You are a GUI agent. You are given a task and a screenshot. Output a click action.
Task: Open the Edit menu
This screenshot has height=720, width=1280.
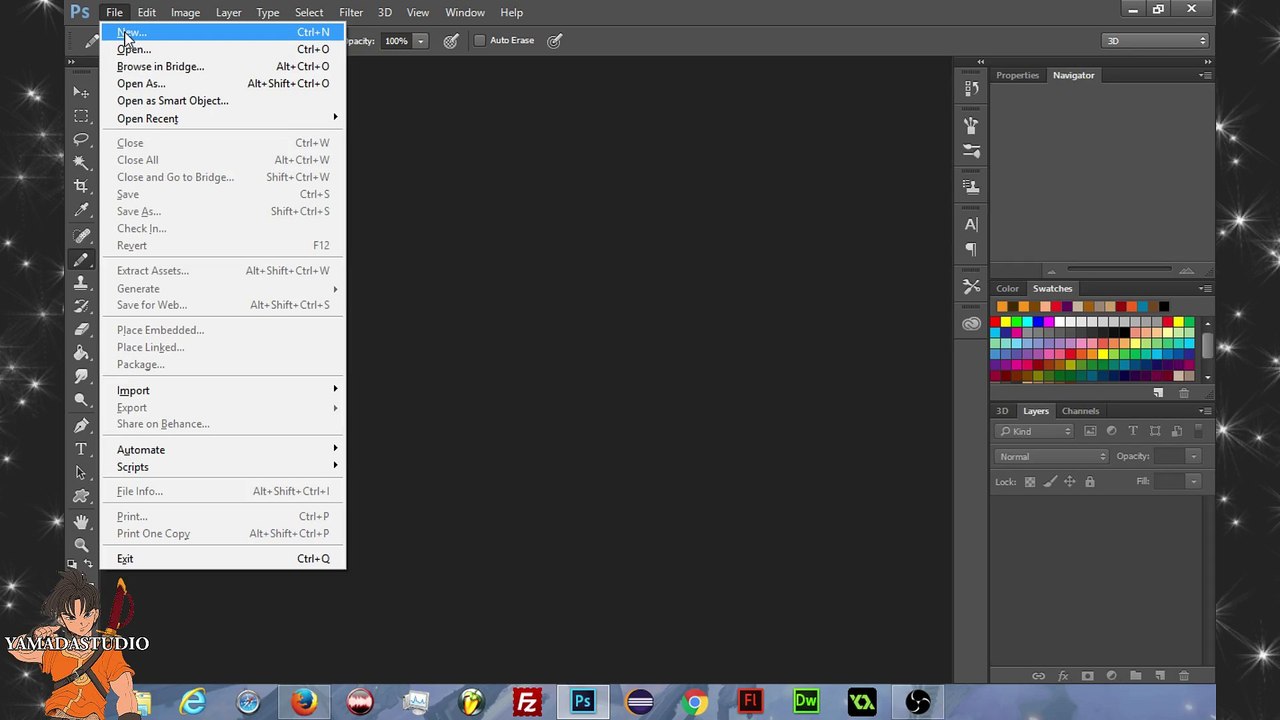[146, 12]
